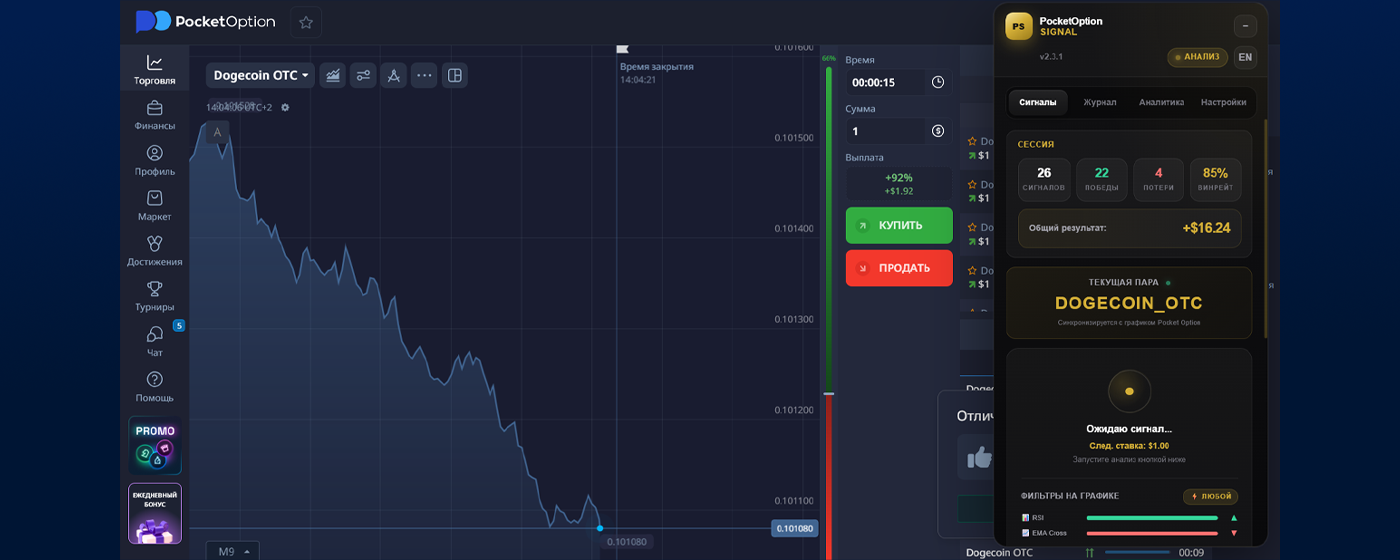Open the Профиль user section
Screen dimensions: 1400x560
pyautogui.click(x=154, y=160)
